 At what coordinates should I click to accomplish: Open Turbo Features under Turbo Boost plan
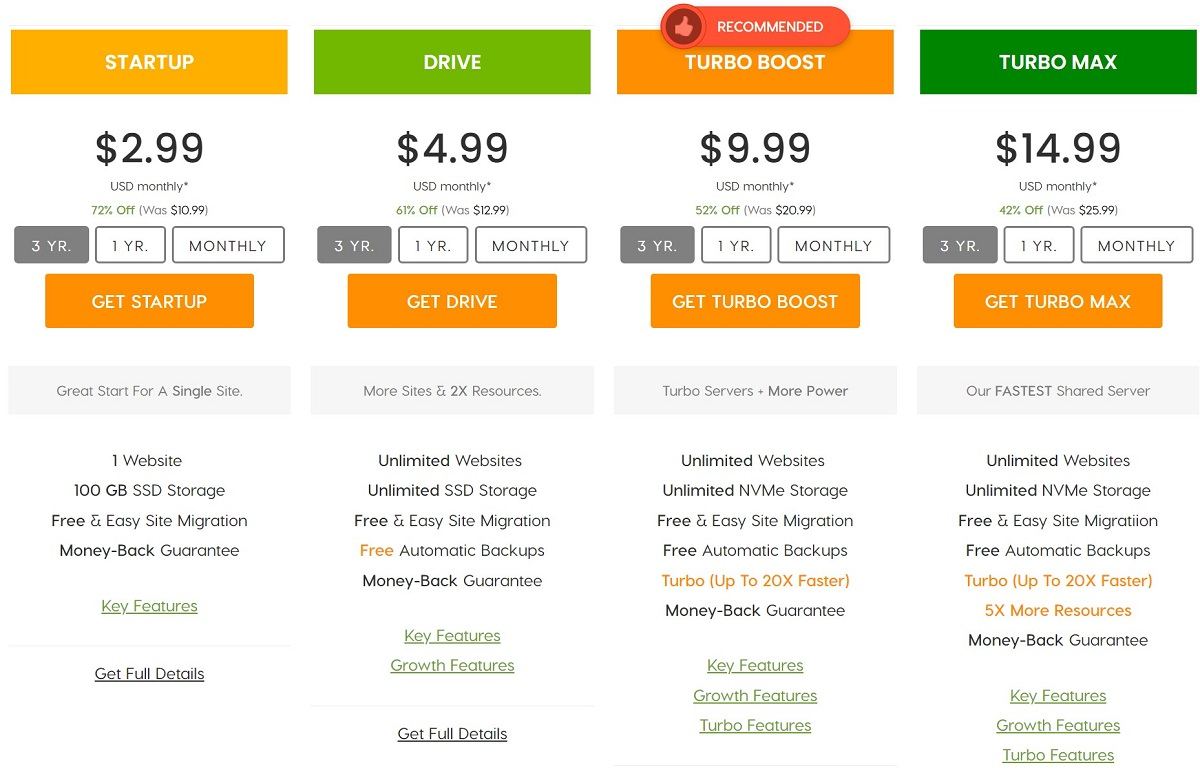755,726
